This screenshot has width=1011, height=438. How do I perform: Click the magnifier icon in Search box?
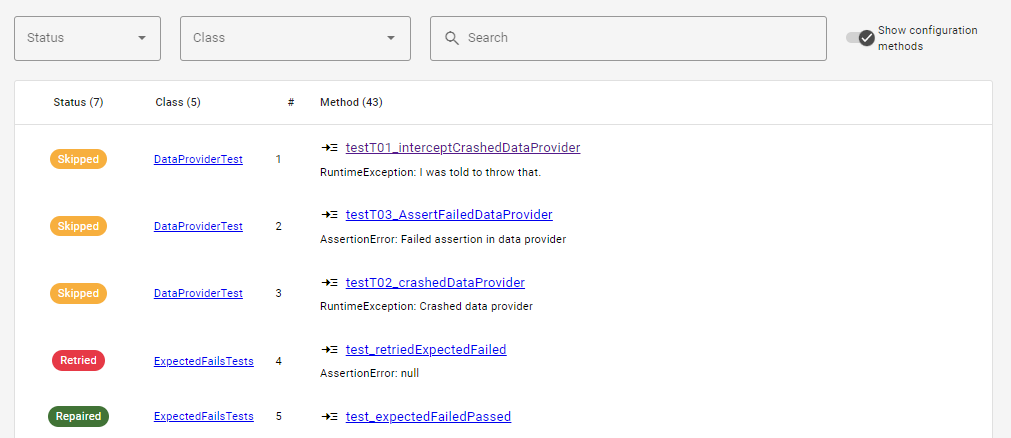tap(452, 38)
